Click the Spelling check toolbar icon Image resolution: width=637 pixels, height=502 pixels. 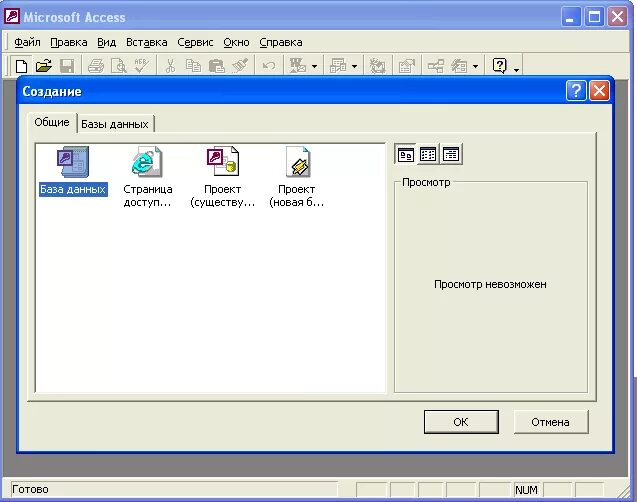pyautogui.click(x=142, y=65)
